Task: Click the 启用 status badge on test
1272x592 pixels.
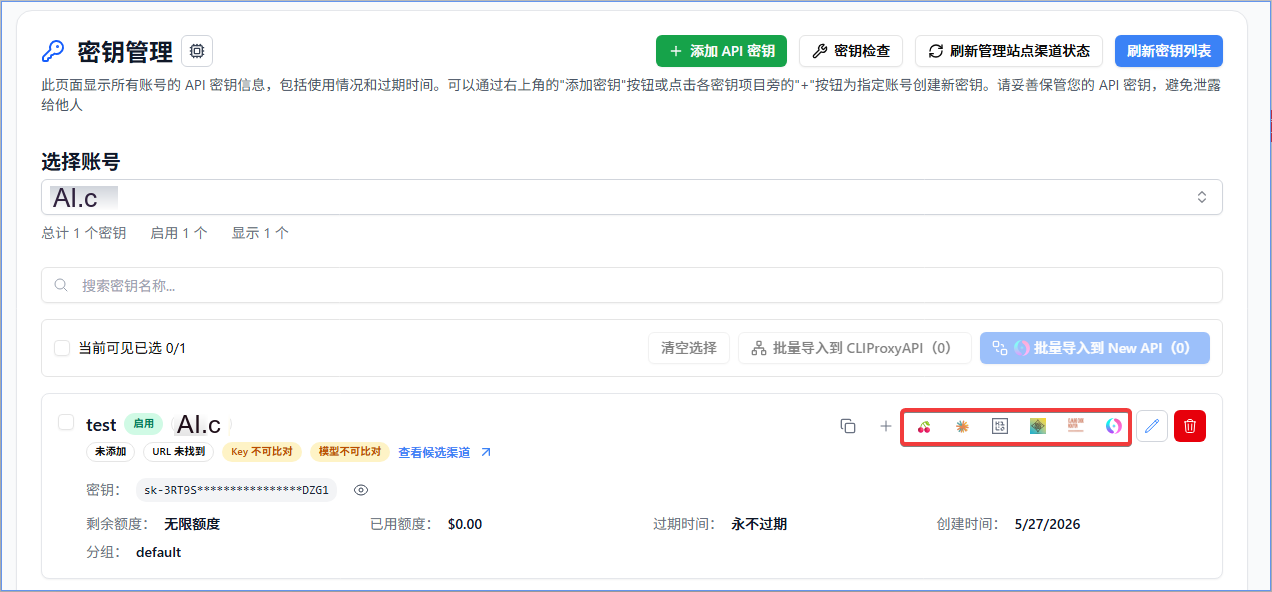Action: [143, 424]
